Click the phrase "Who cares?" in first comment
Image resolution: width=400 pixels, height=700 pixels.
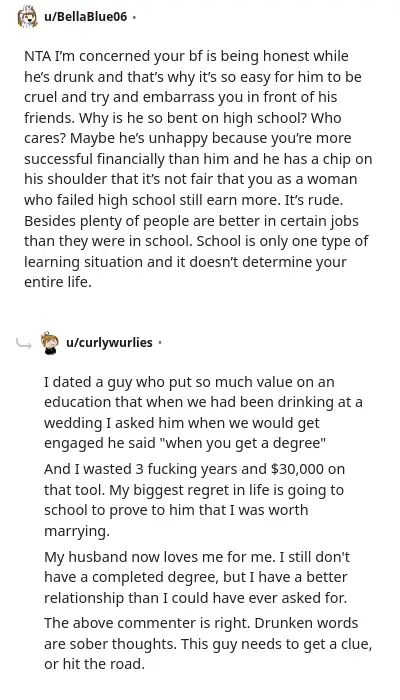pyautogui.click(x=183, y=128)
